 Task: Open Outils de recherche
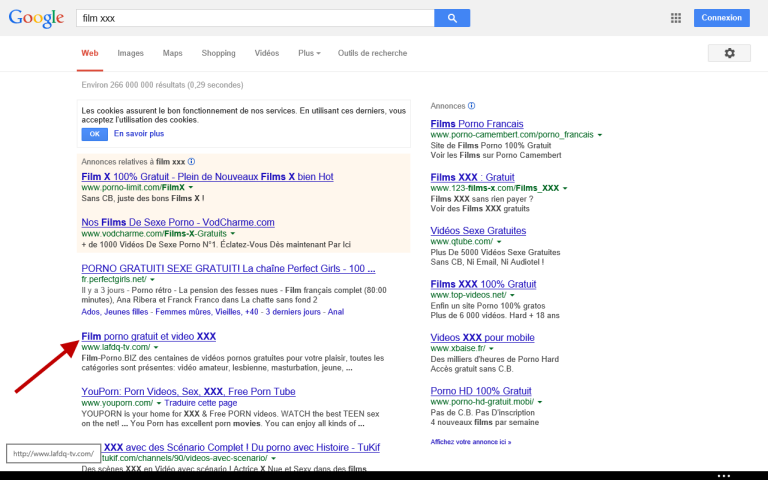(372, 53)
